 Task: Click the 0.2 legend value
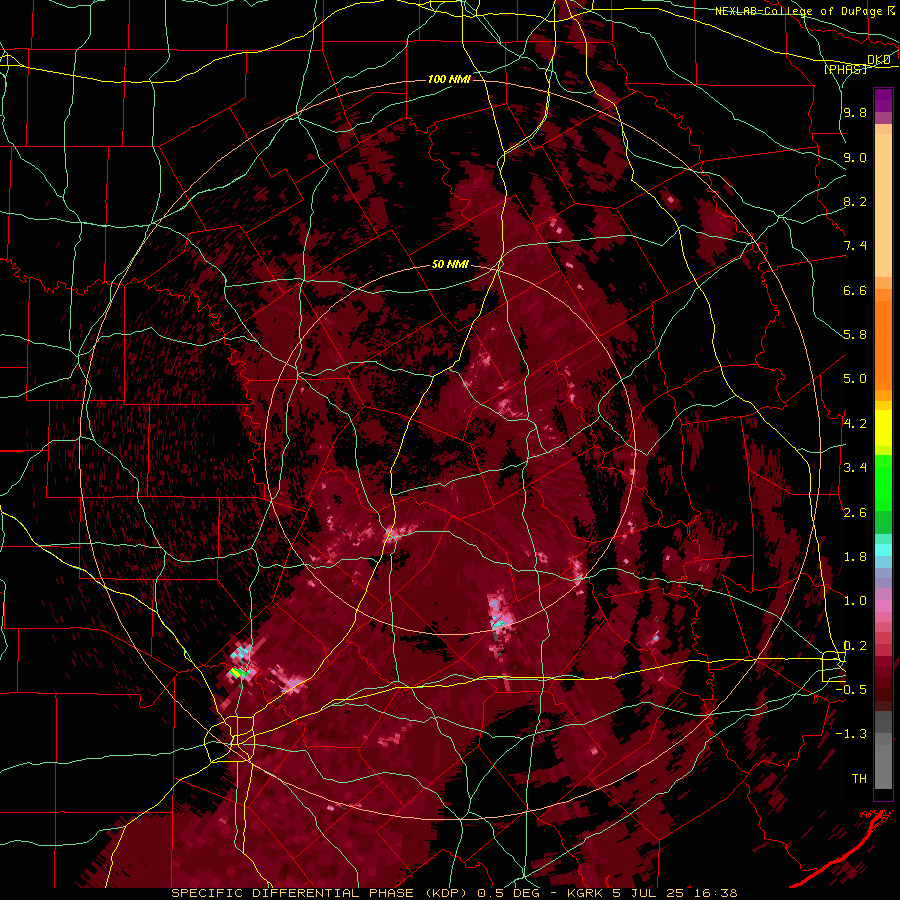pyautogui.click(x=855, y=646)
